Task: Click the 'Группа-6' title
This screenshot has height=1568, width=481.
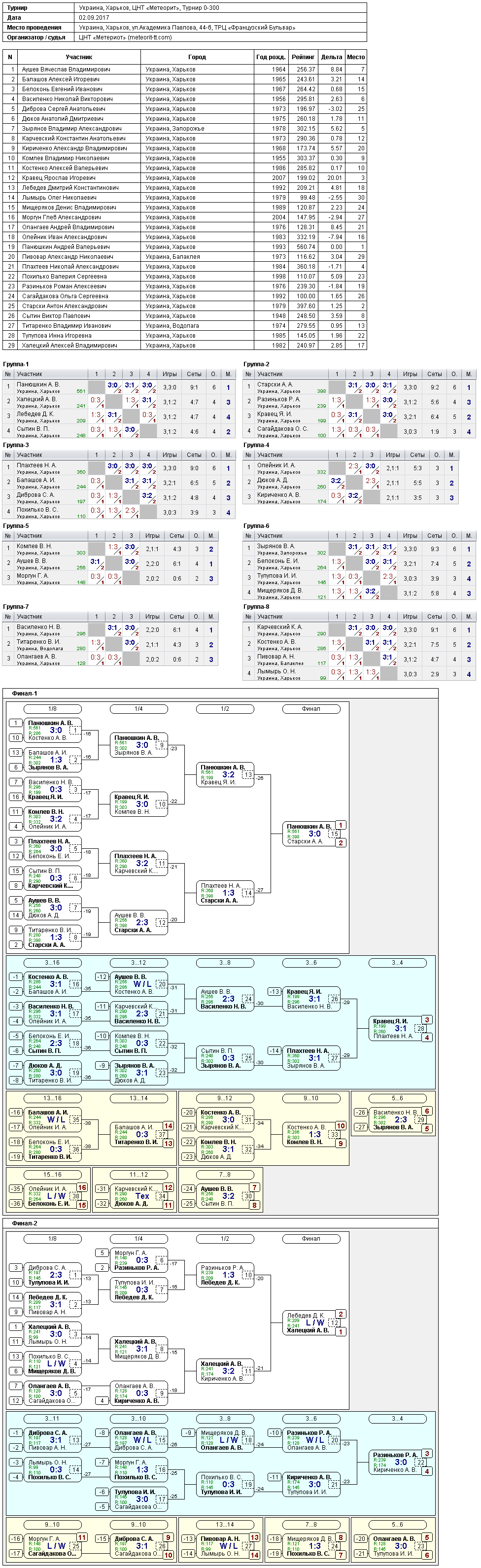Action: pyautogui.click(x=256, y=526)
